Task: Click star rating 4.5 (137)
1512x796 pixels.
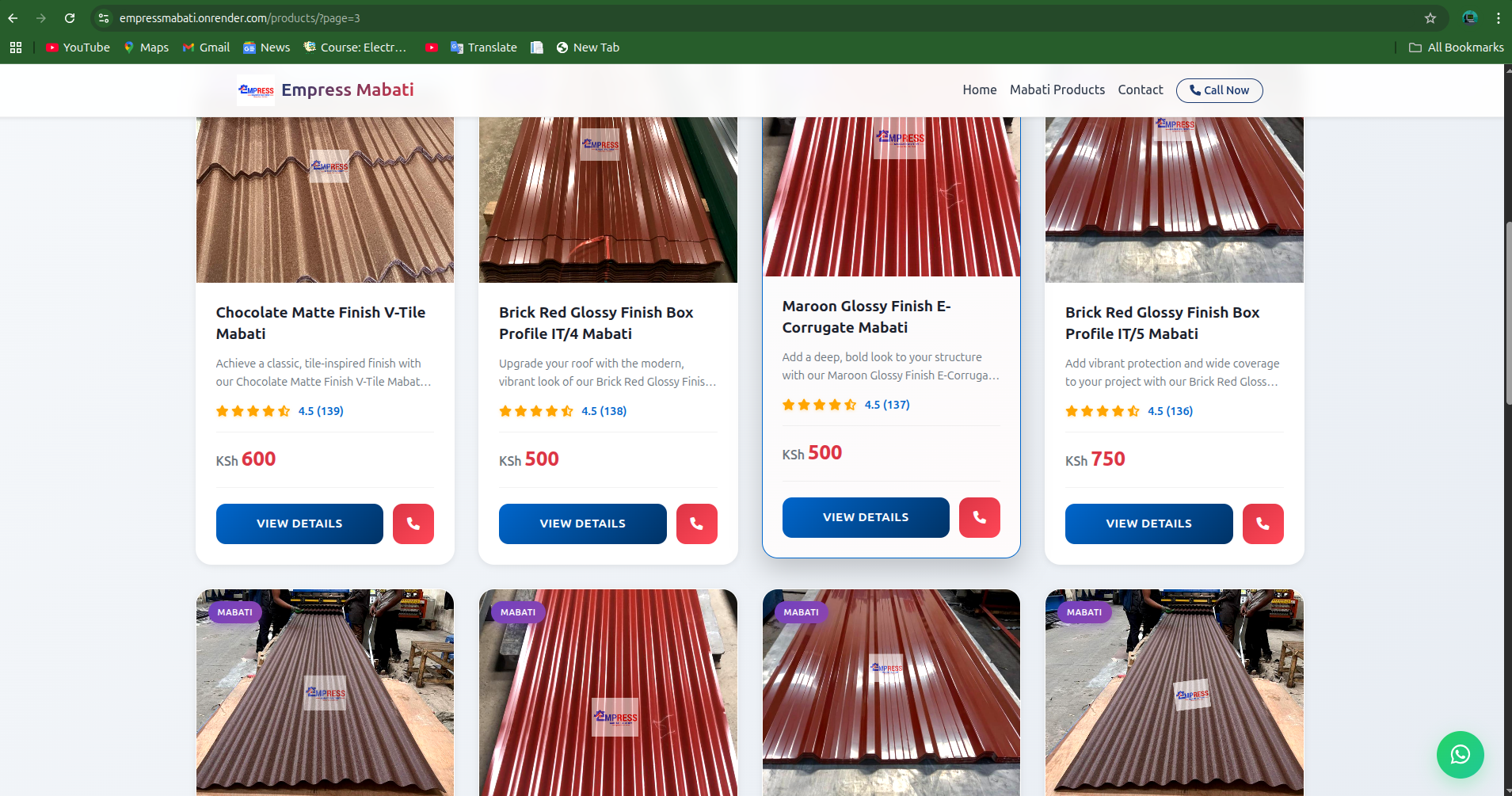Action: pos(846,405)
